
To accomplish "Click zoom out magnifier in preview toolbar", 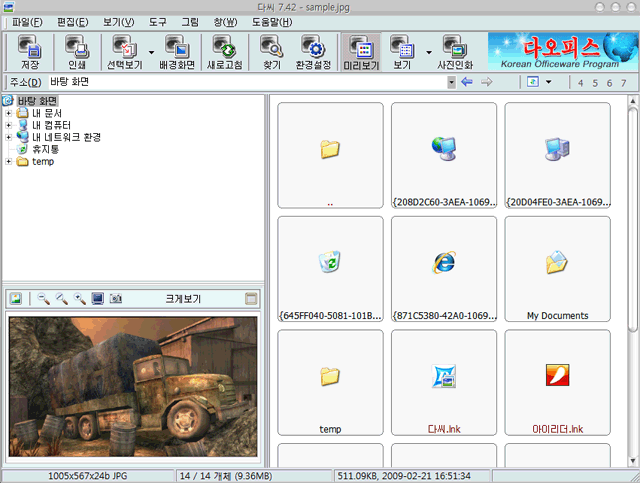I will (x=43, y=298).
